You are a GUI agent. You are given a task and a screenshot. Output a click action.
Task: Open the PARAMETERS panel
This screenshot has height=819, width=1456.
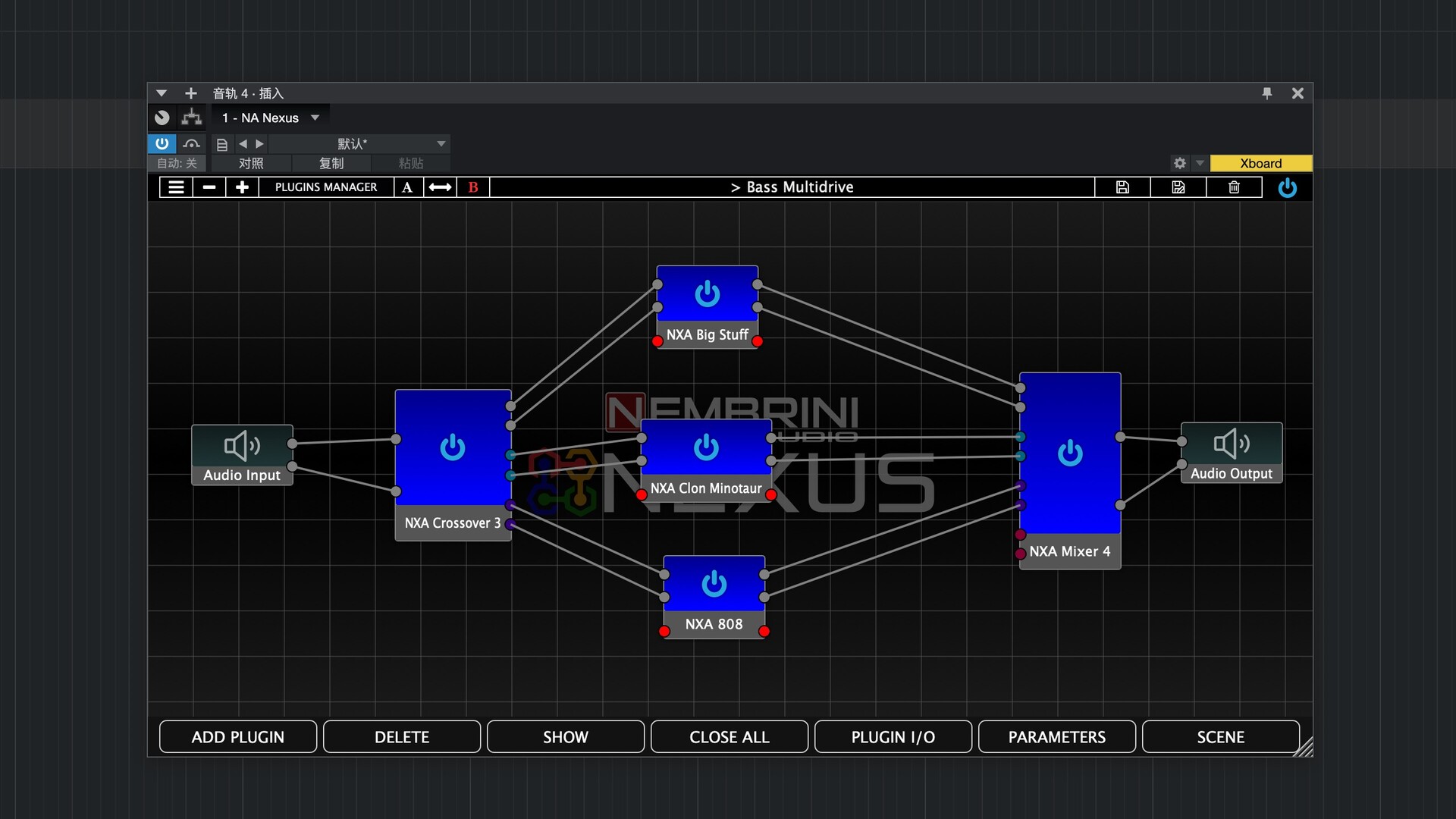pos(1057,737)
